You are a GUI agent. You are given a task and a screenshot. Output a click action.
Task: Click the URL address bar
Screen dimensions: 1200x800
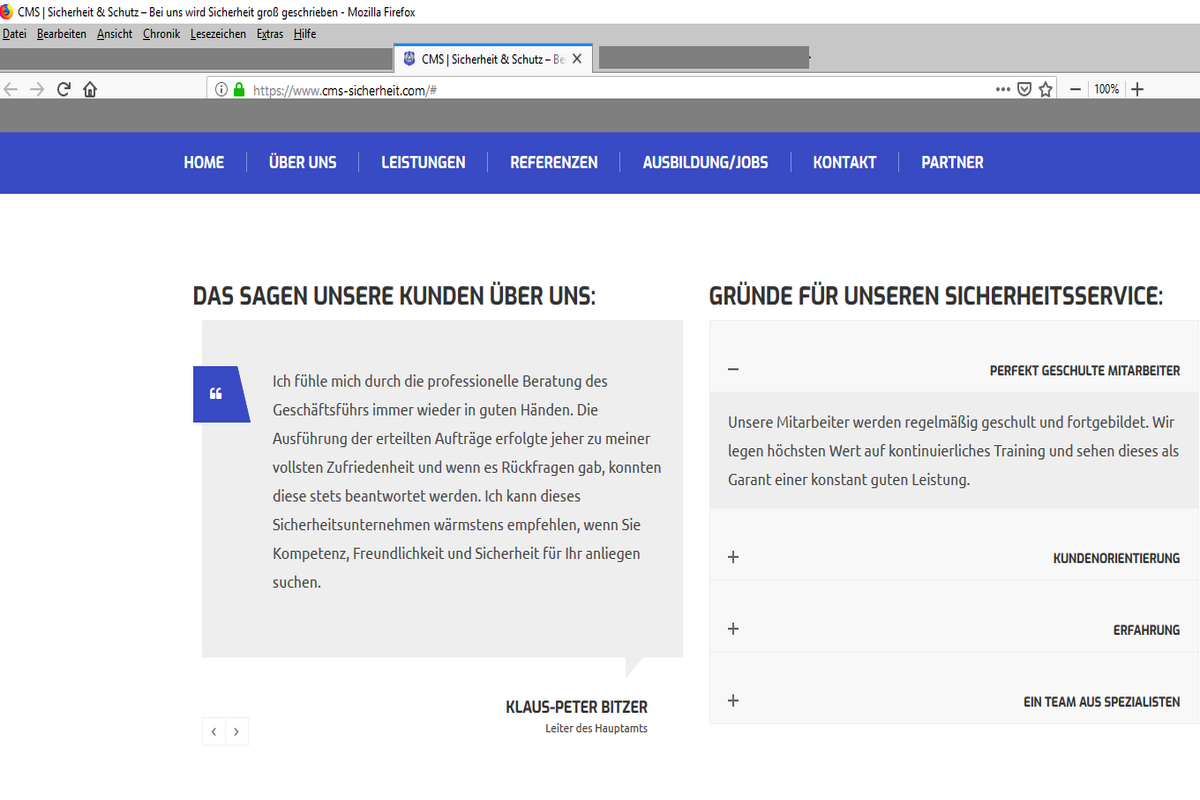pos(600,89)
